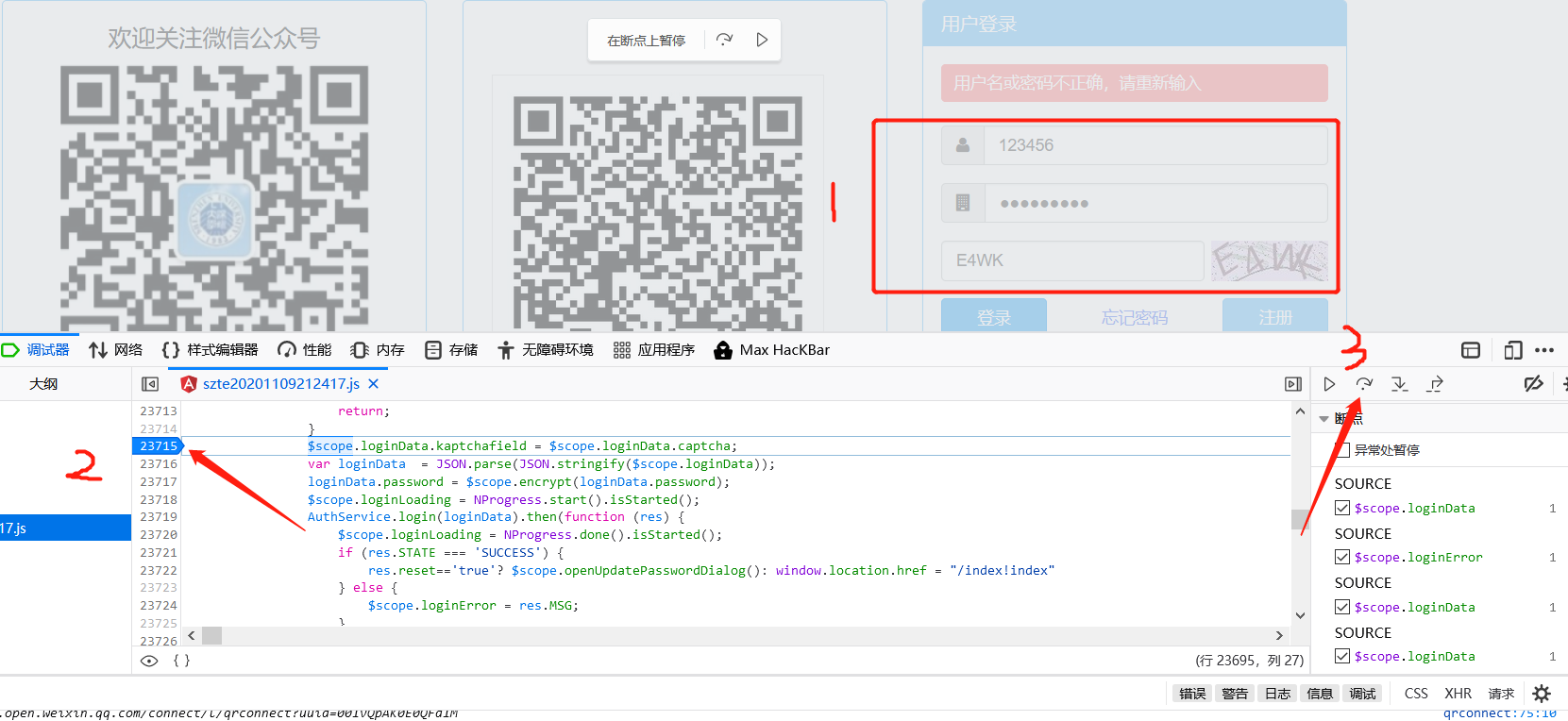Image resolution: width=1568 pixels, height=721 pixels.
Task: Click the debugger Step Out icon
Action: [1435, 384]
